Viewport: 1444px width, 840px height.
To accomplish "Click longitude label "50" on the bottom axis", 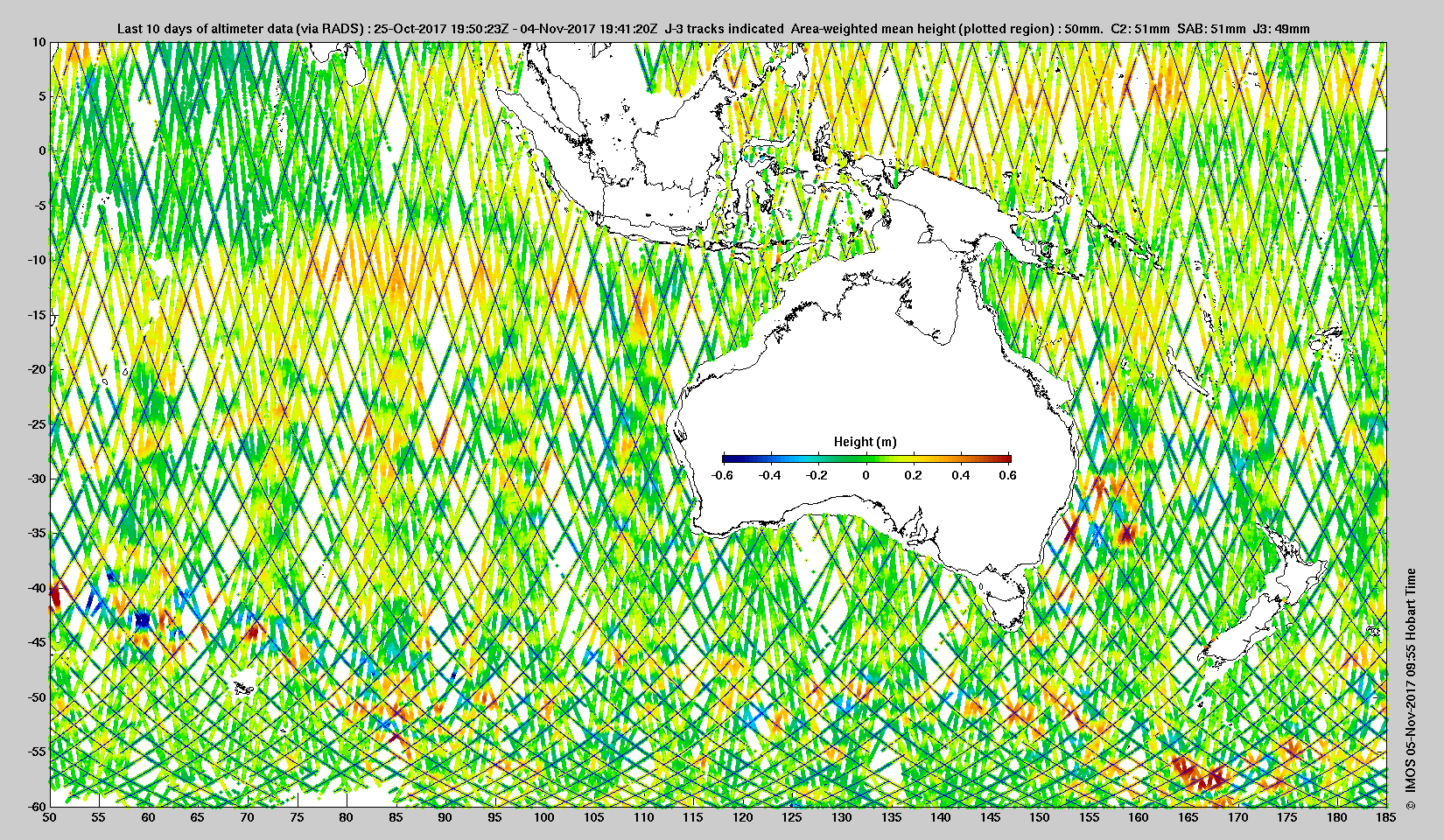I will 50,817.
